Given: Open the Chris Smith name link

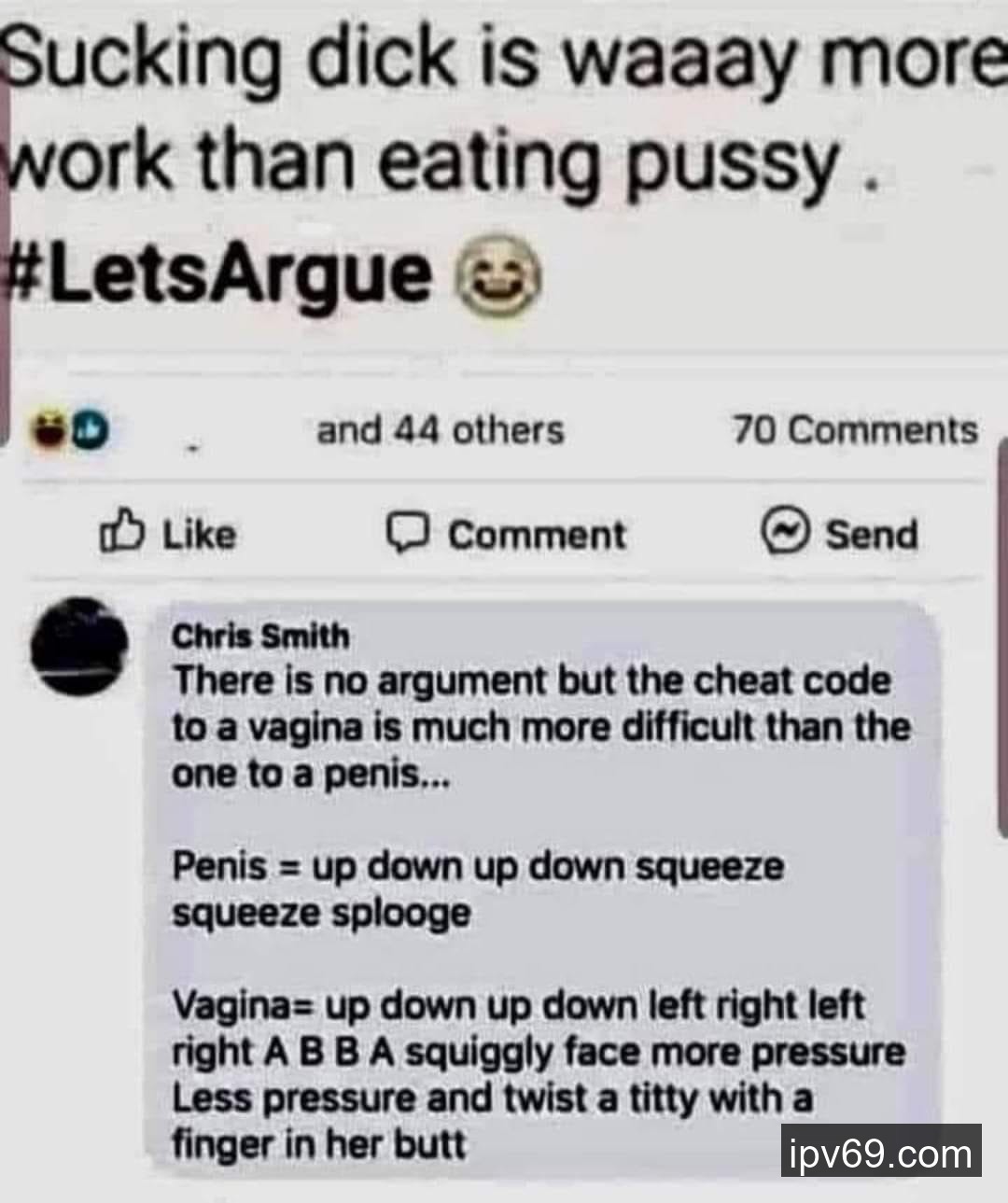Looking at the screenshot, I should tap(260, 636).
